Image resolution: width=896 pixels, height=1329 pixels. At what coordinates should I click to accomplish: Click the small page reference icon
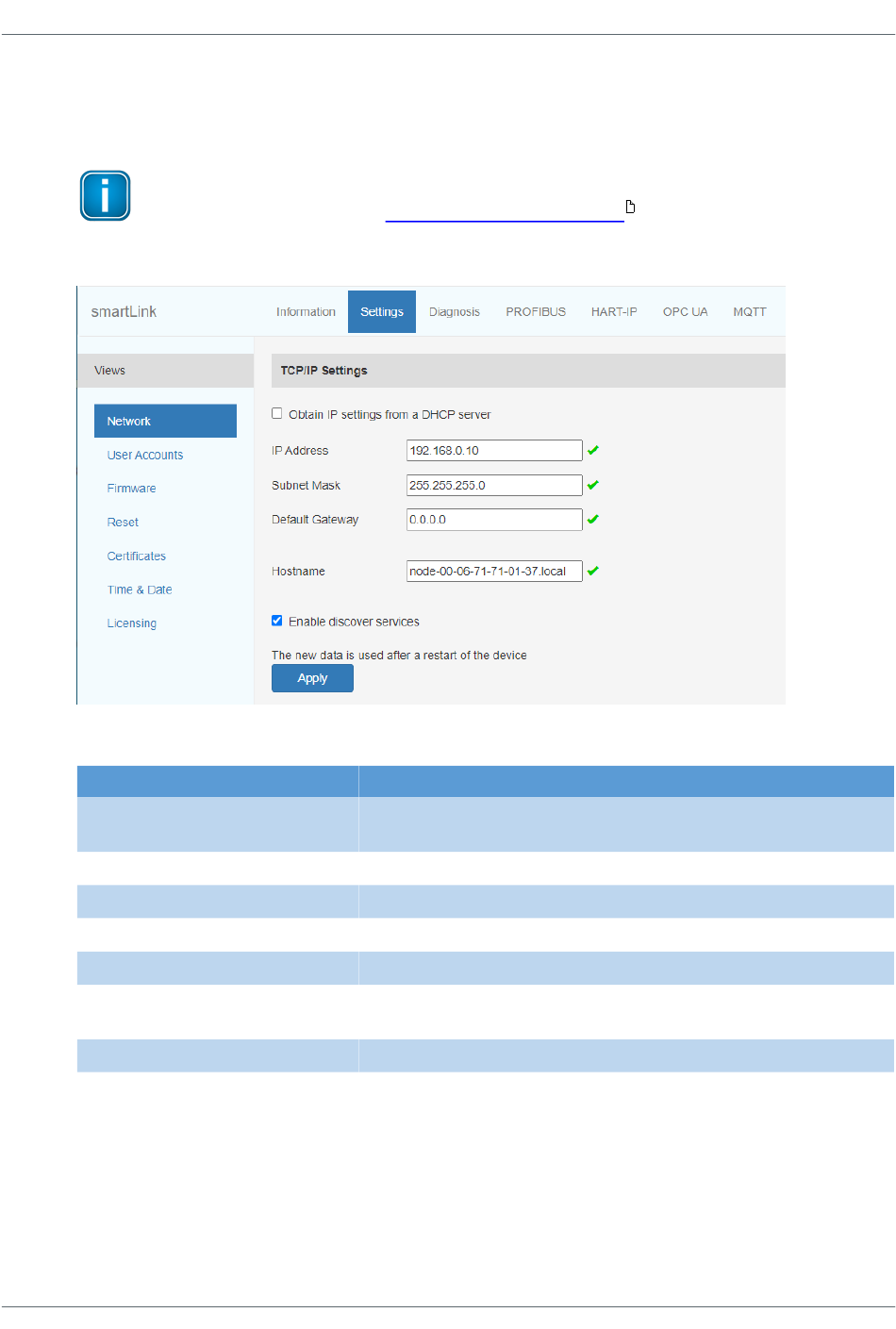click(x=630, y=207)
